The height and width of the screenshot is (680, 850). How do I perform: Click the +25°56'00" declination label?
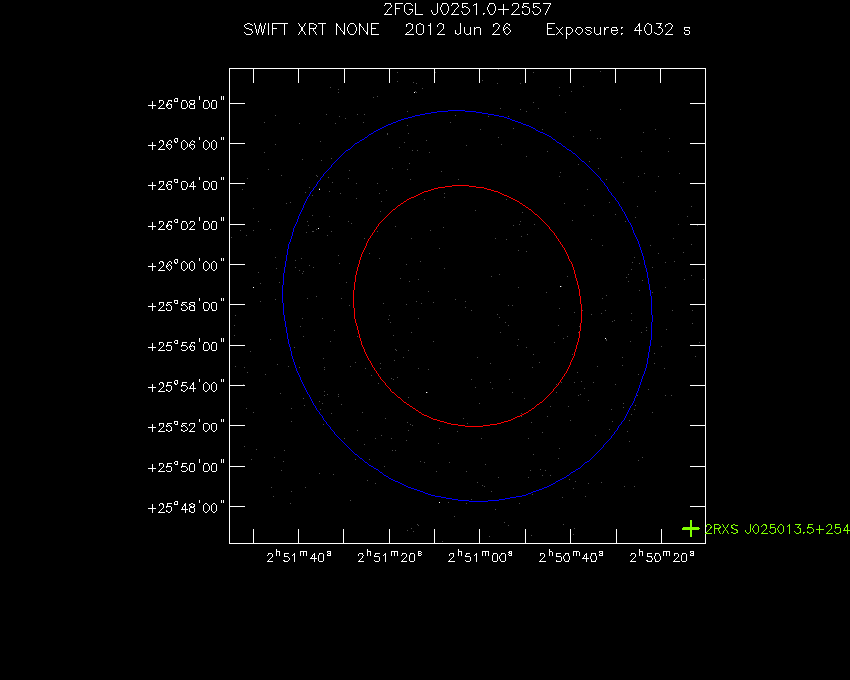[x=186, y=346]
